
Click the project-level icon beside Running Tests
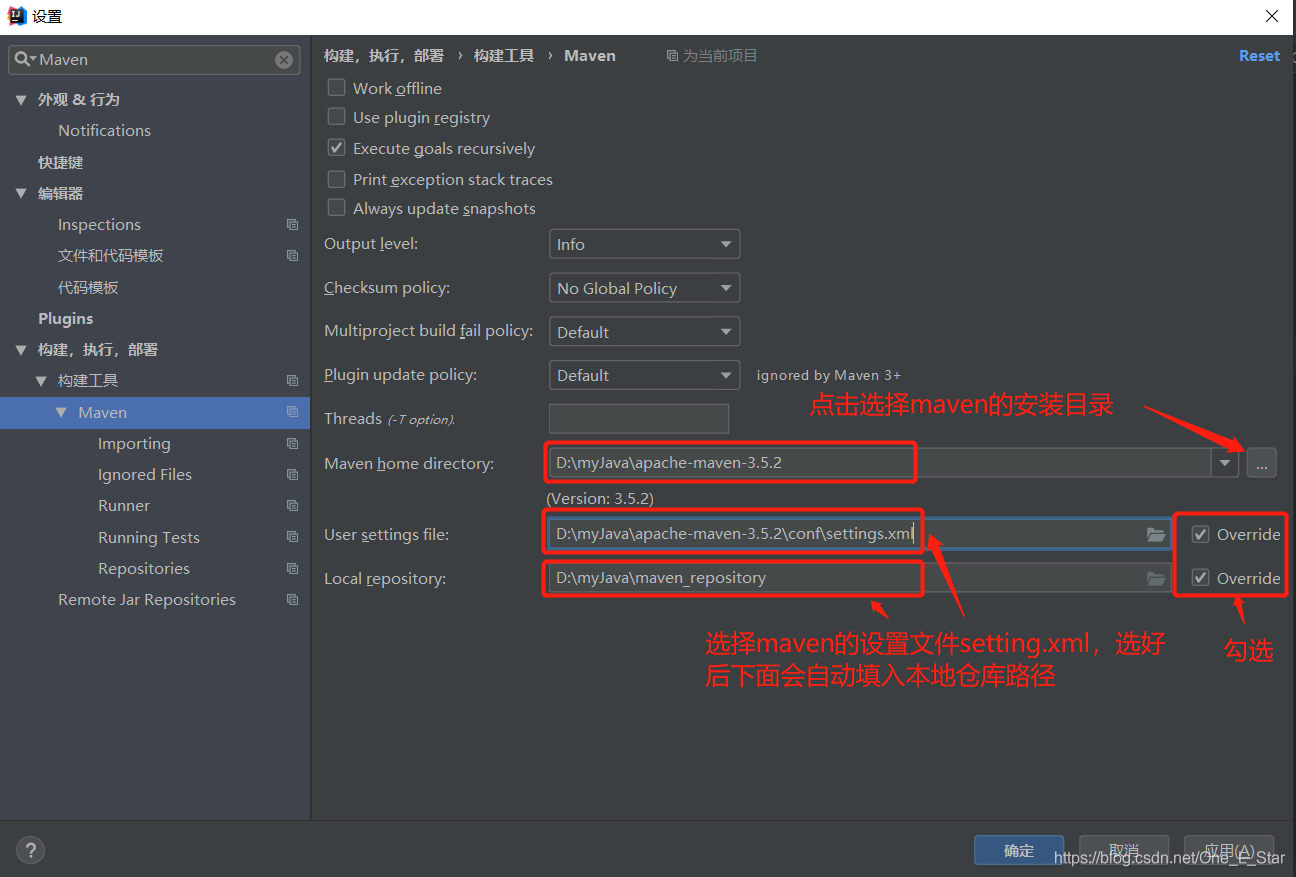click(292, 538)
